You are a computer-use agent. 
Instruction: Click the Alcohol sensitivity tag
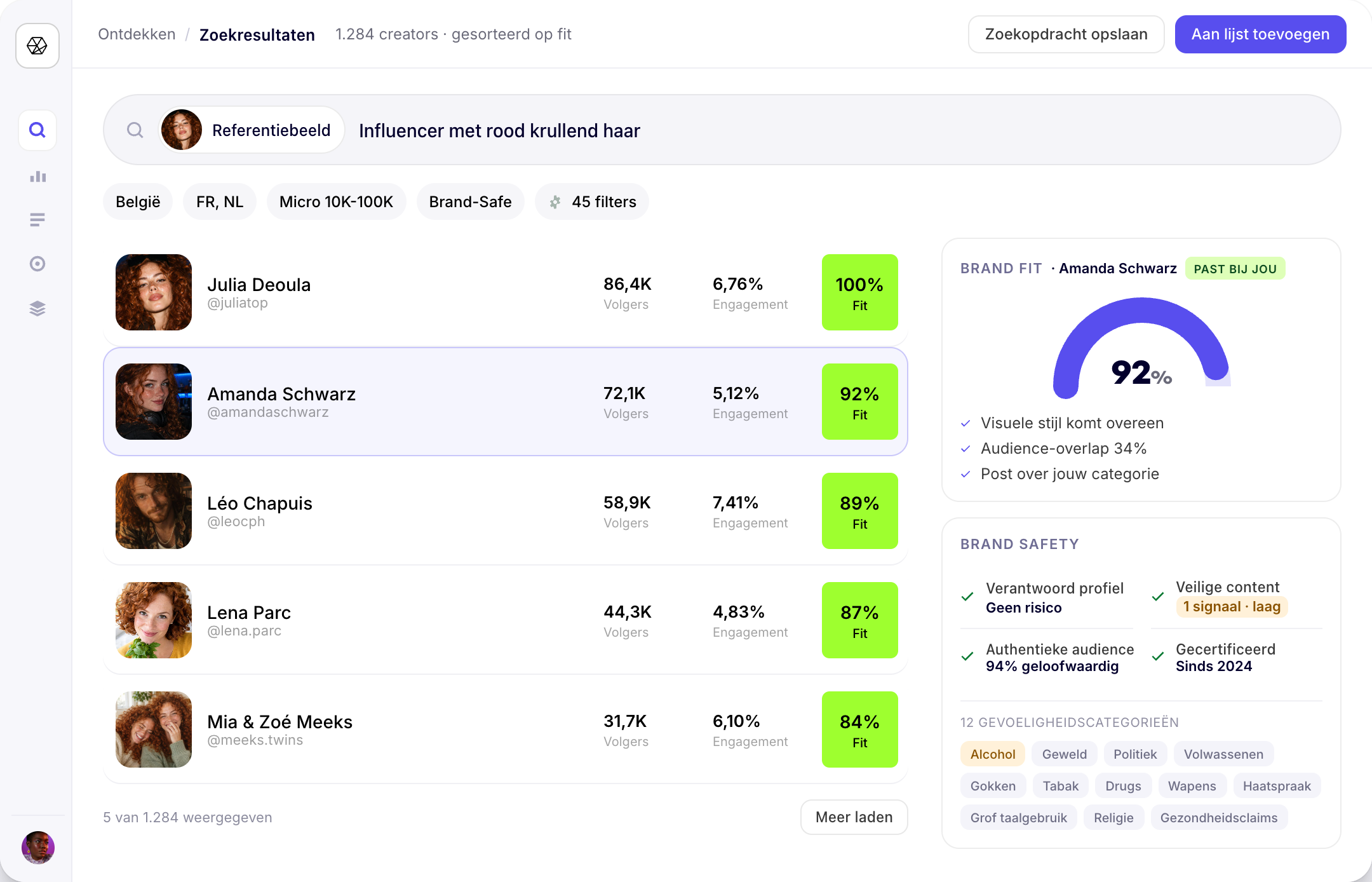pyautogui.click(x=993, y=754)
